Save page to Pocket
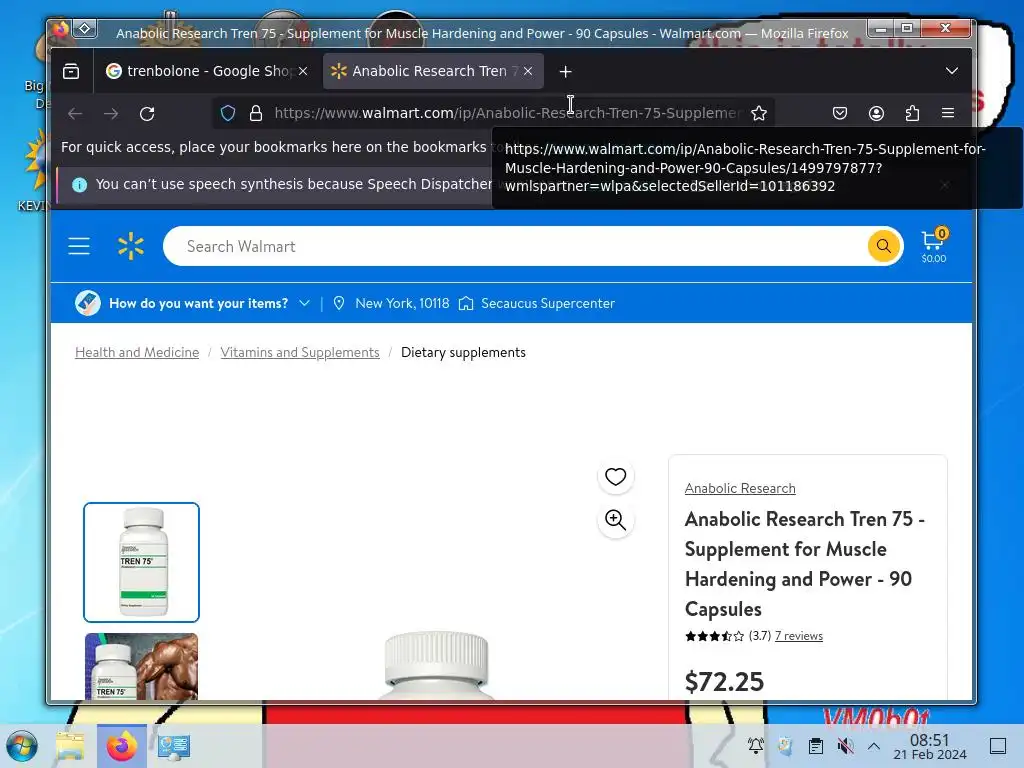The height and width of the screenshot is (768, 1024). (840, 114)
